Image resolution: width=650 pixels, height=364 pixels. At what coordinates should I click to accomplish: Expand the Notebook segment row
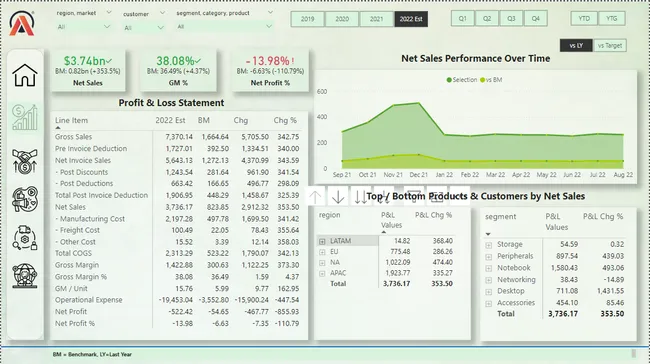[489, 268]
